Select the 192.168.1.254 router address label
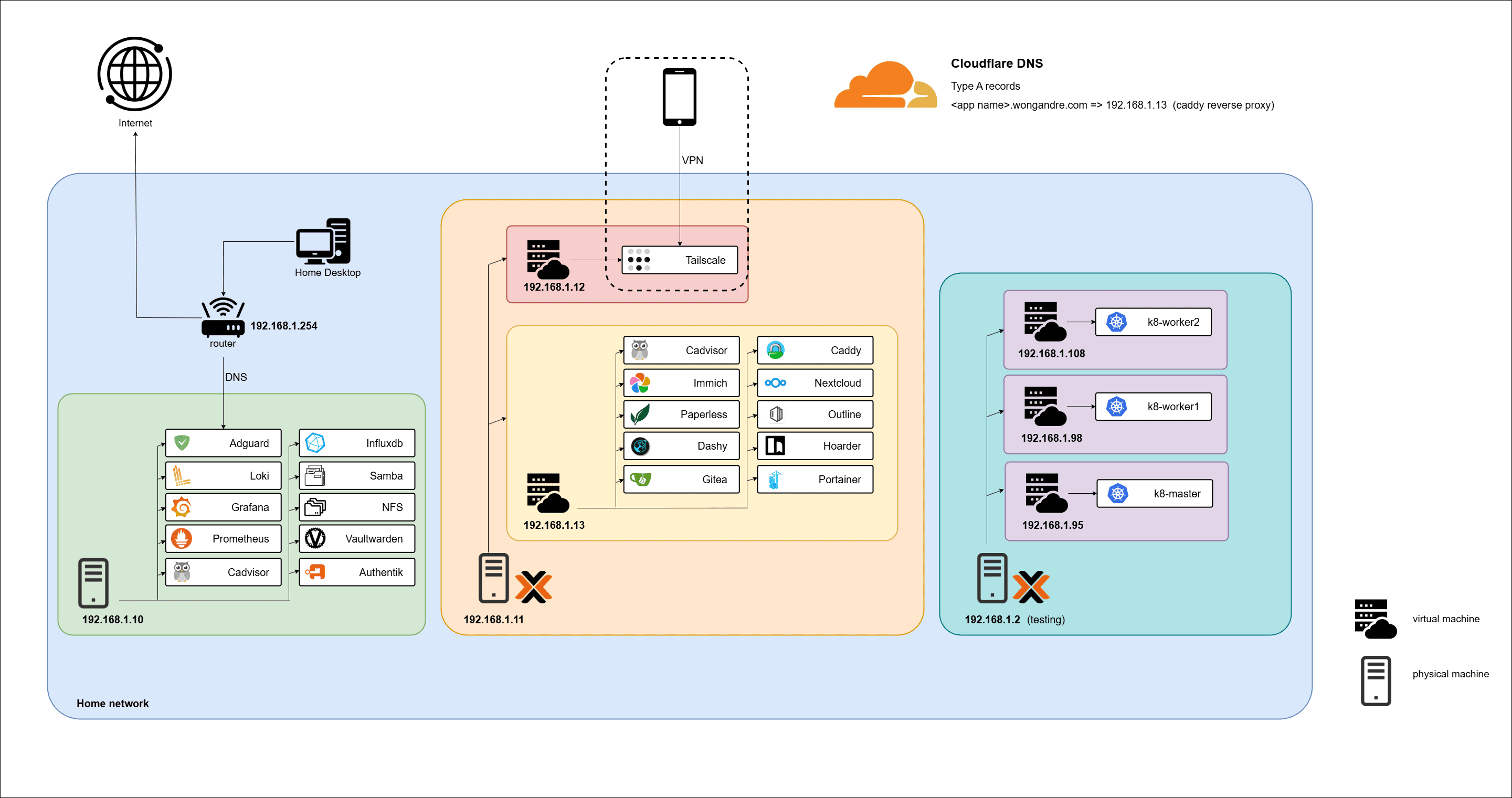The image size is (1512, 798). [283, 326]
